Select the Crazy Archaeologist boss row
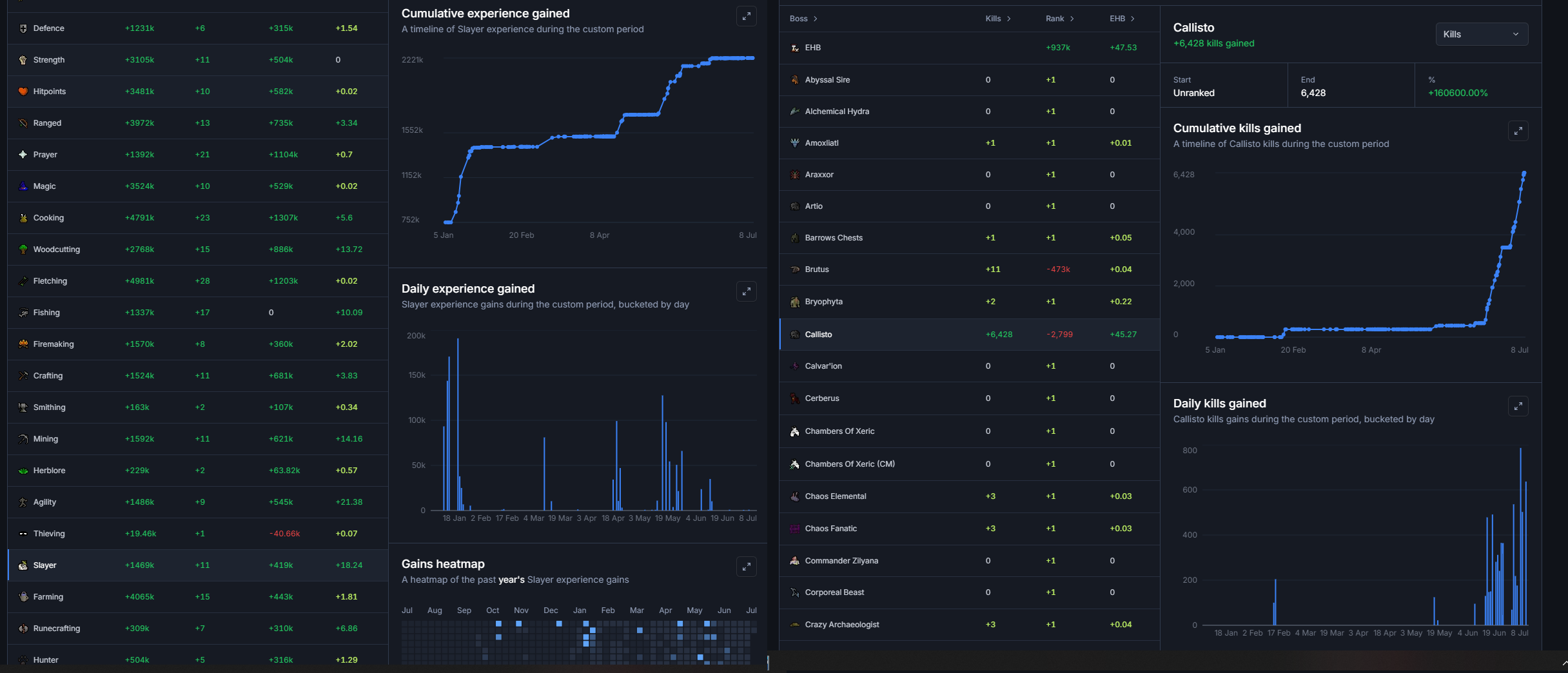The height and width of the screenshot is (673, 1568). (970, 625)
